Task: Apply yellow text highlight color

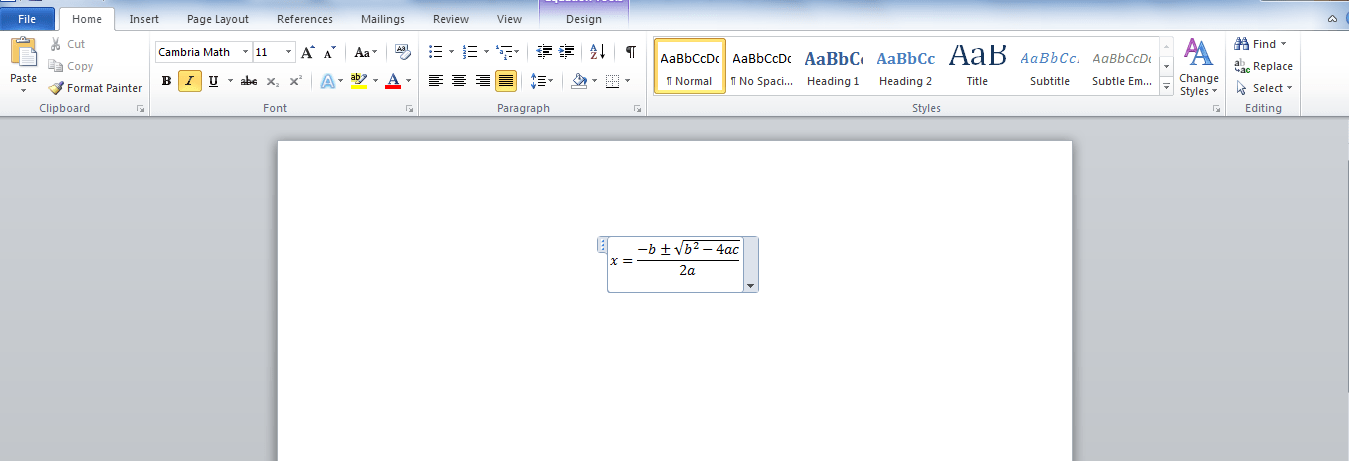Action: coord(359,81)
